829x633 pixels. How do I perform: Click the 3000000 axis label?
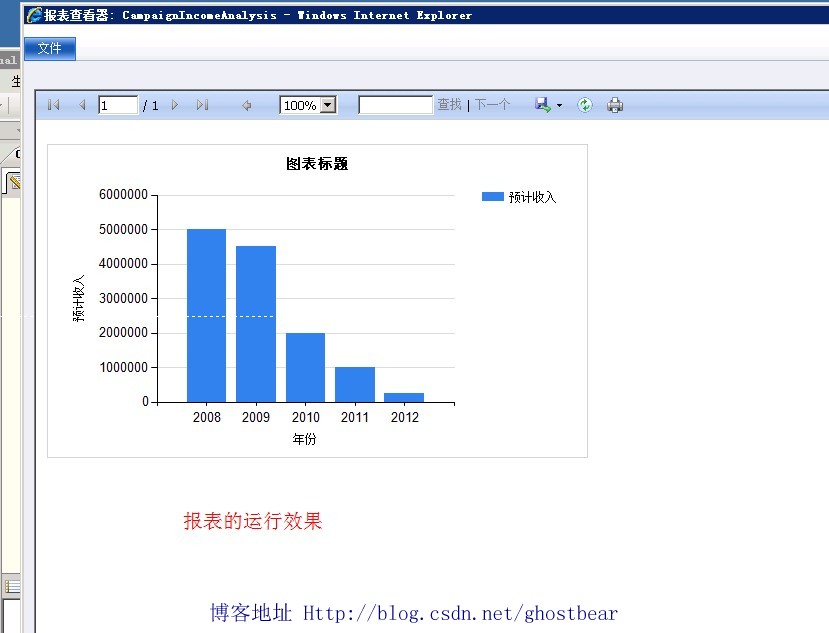coord(123,298)
